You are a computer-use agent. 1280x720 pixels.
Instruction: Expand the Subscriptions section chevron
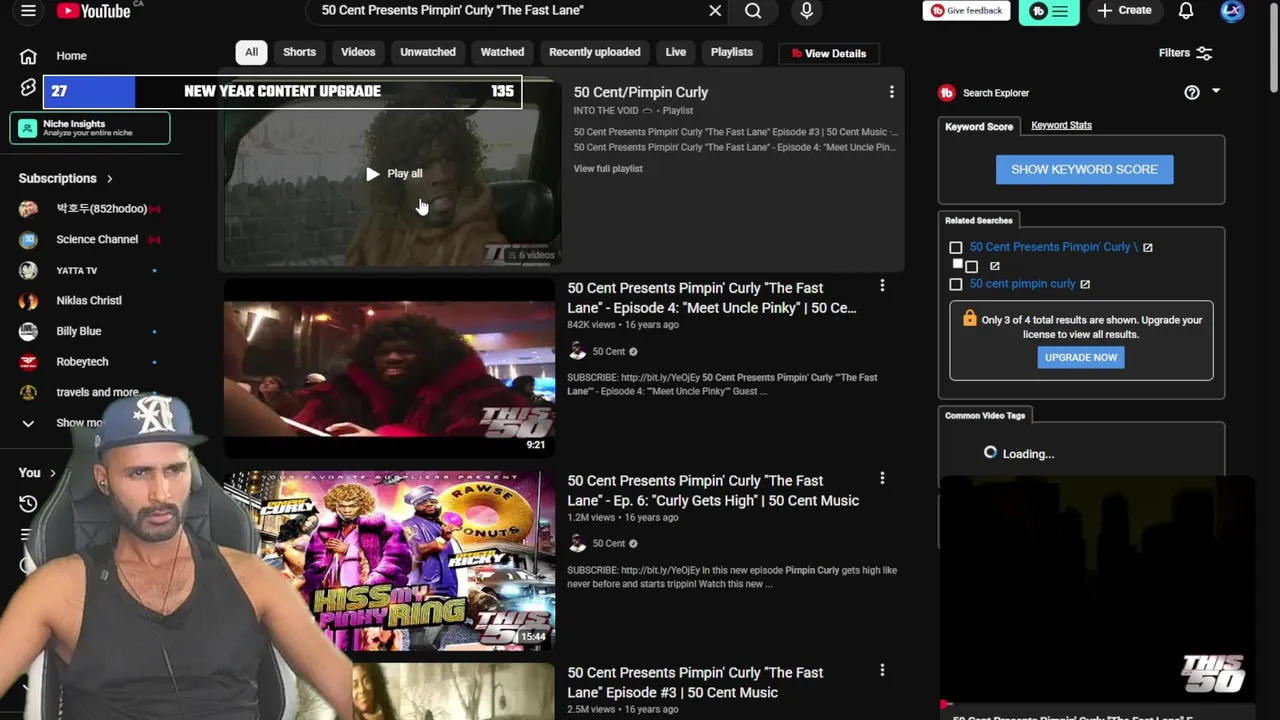[x=109, y=179]
